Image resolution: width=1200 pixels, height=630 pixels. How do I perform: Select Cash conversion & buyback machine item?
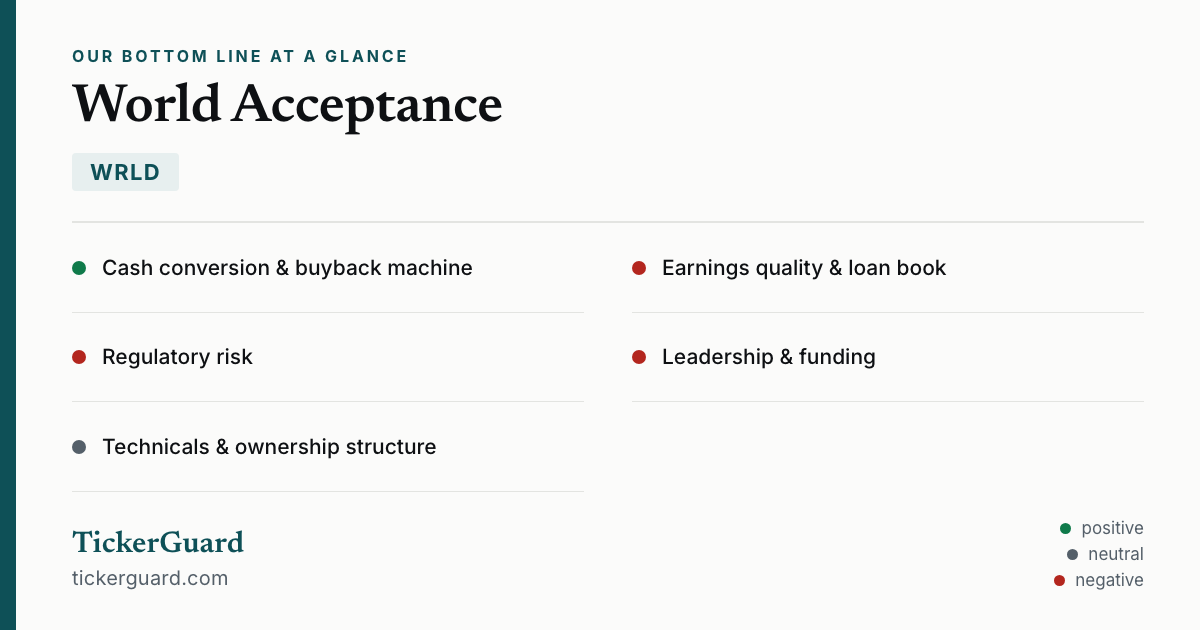tap(328, 268)
